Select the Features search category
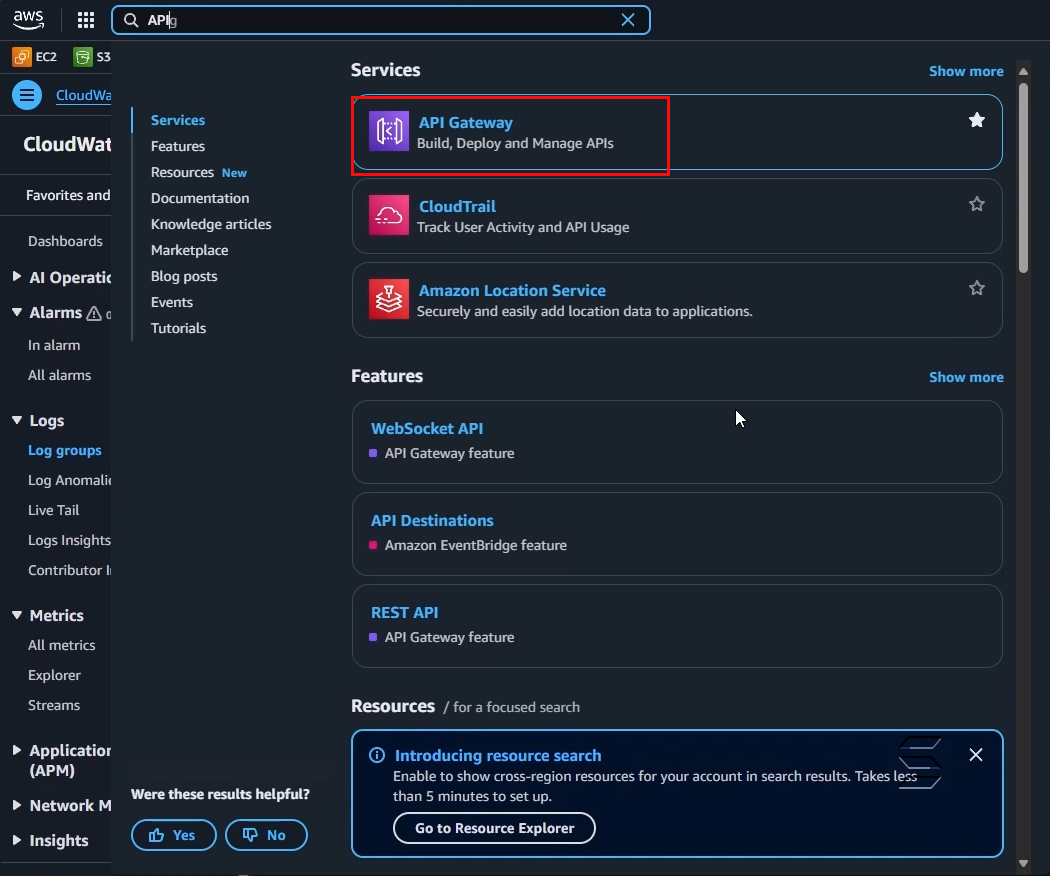The width and height of the screenshot is (1050, 876). (177, 146)
